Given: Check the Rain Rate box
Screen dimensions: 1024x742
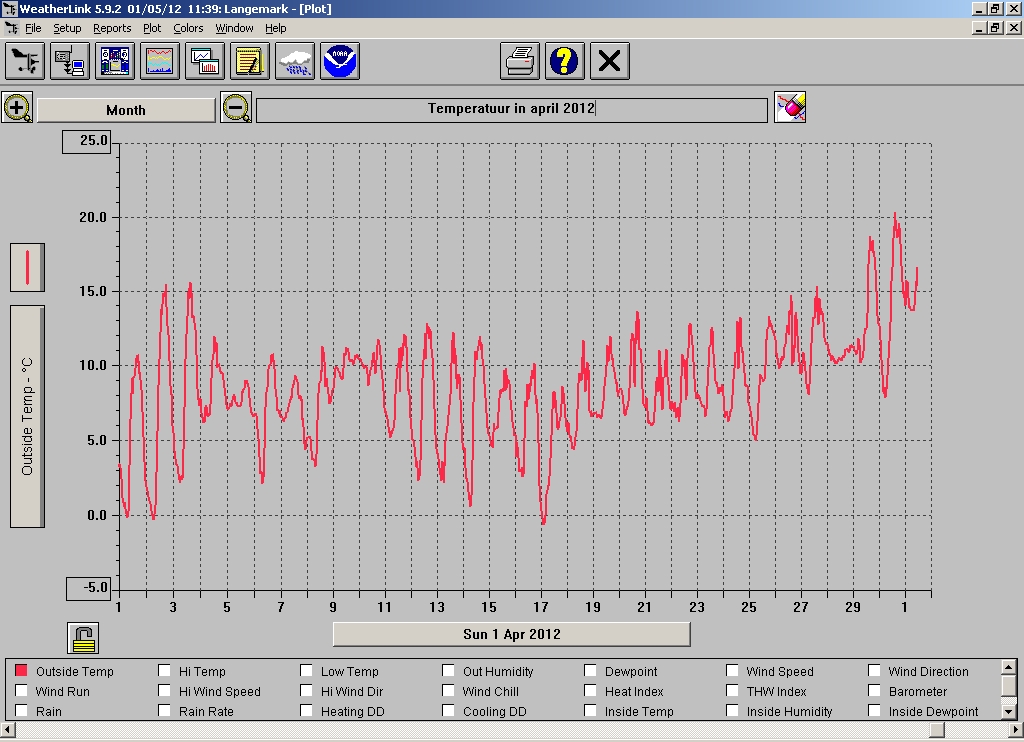Looking at the screenshot, I should (x=164, y=711).
